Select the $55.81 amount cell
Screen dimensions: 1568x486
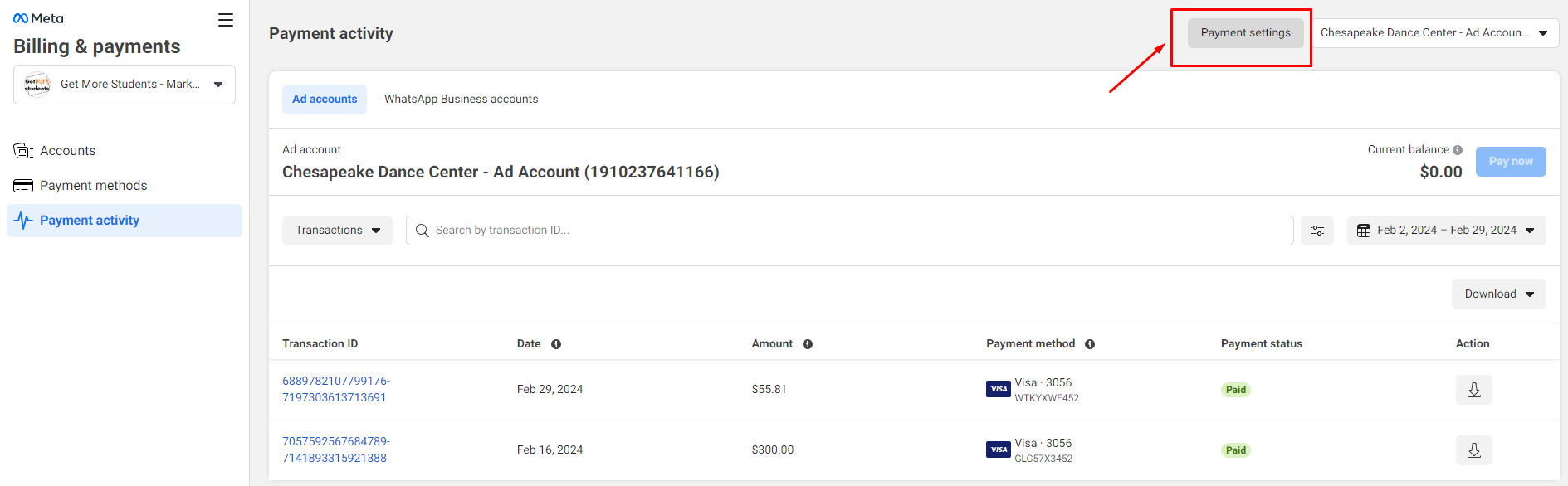pyautogui.click(x=769, y=389)
